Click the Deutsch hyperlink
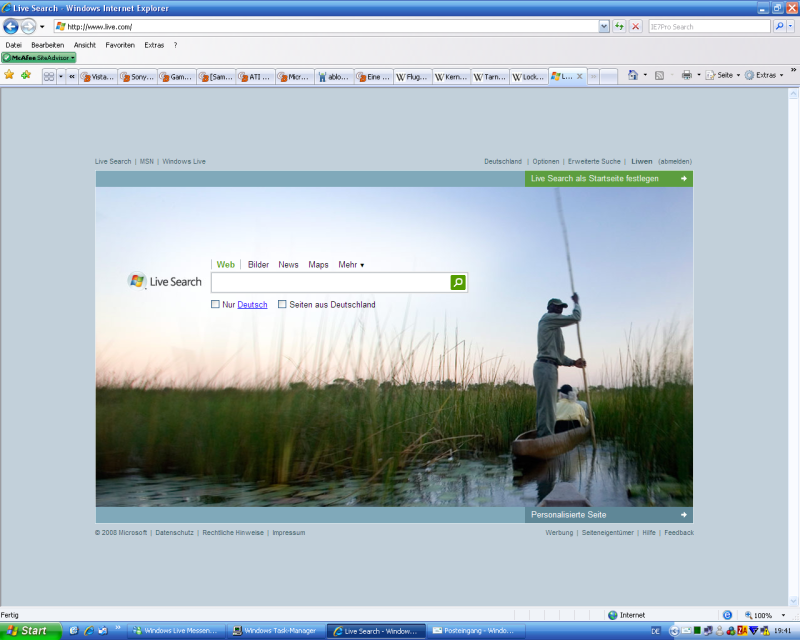The height and width of the screenshot is (640, 800). (252, 305)
